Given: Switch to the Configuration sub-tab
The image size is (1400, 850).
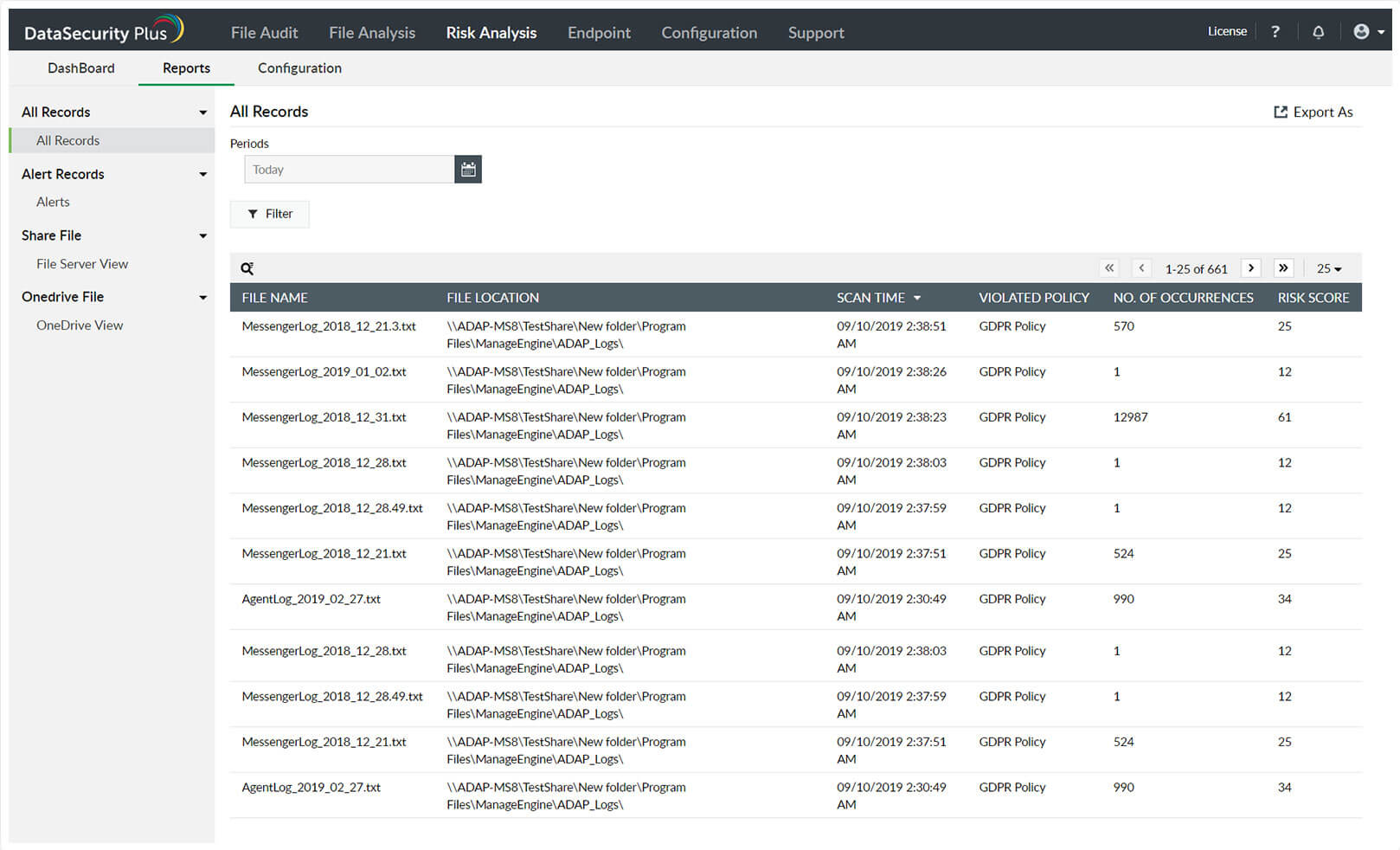Looking at the screenshot, I should pos(299,68).
